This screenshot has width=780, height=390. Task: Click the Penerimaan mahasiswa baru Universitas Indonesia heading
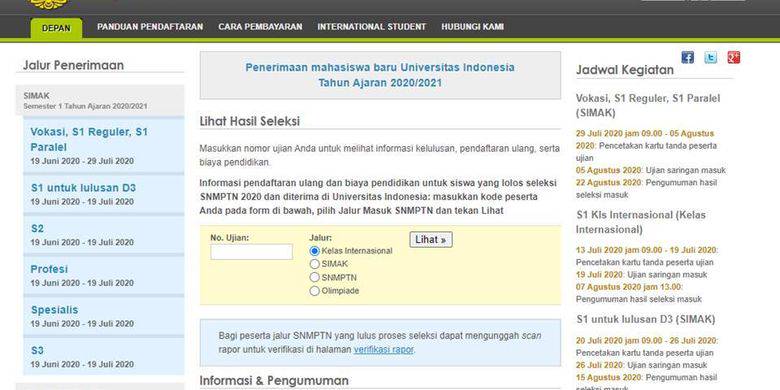pos(380,75)
